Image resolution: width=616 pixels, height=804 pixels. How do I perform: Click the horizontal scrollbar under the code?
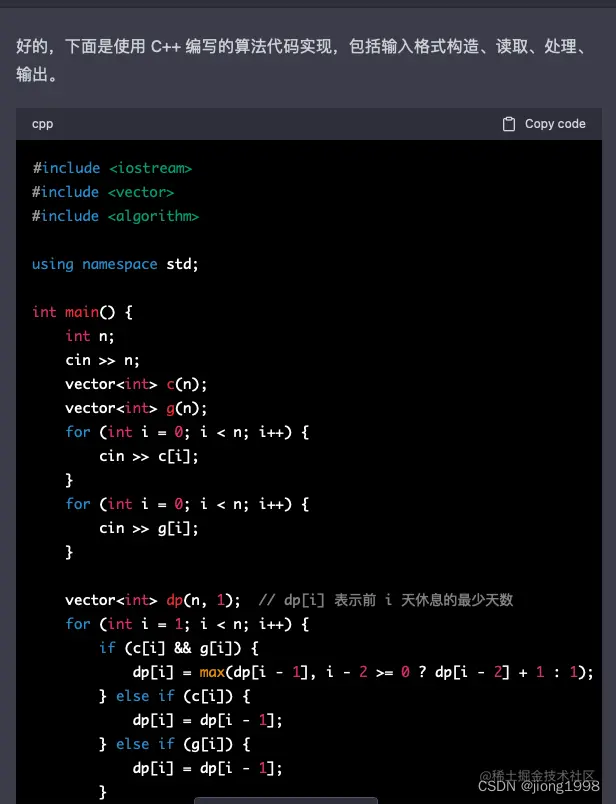[286, 800]
